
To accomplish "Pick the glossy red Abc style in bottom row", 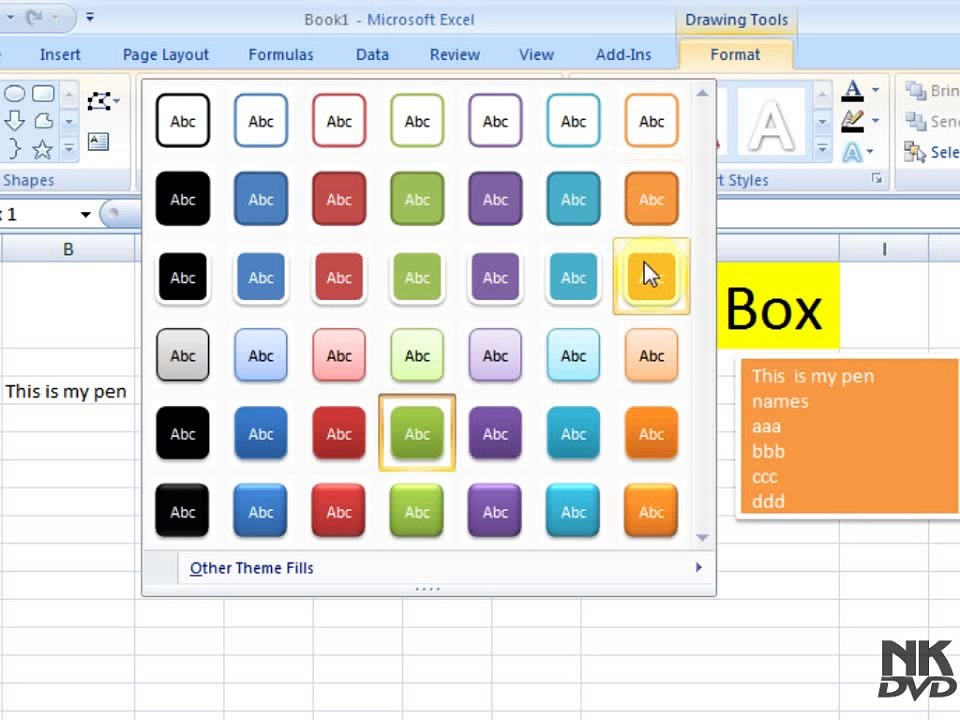I will point(339,511).
